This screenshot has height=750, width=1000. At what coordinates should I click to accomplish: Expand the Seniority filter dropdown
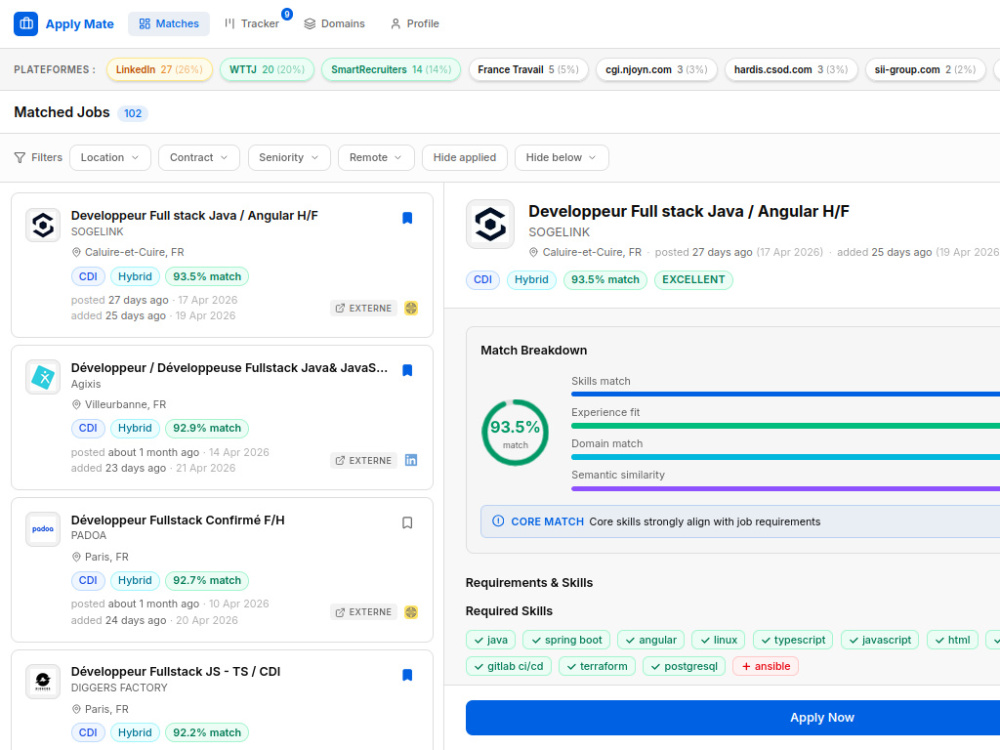[289, 158]
